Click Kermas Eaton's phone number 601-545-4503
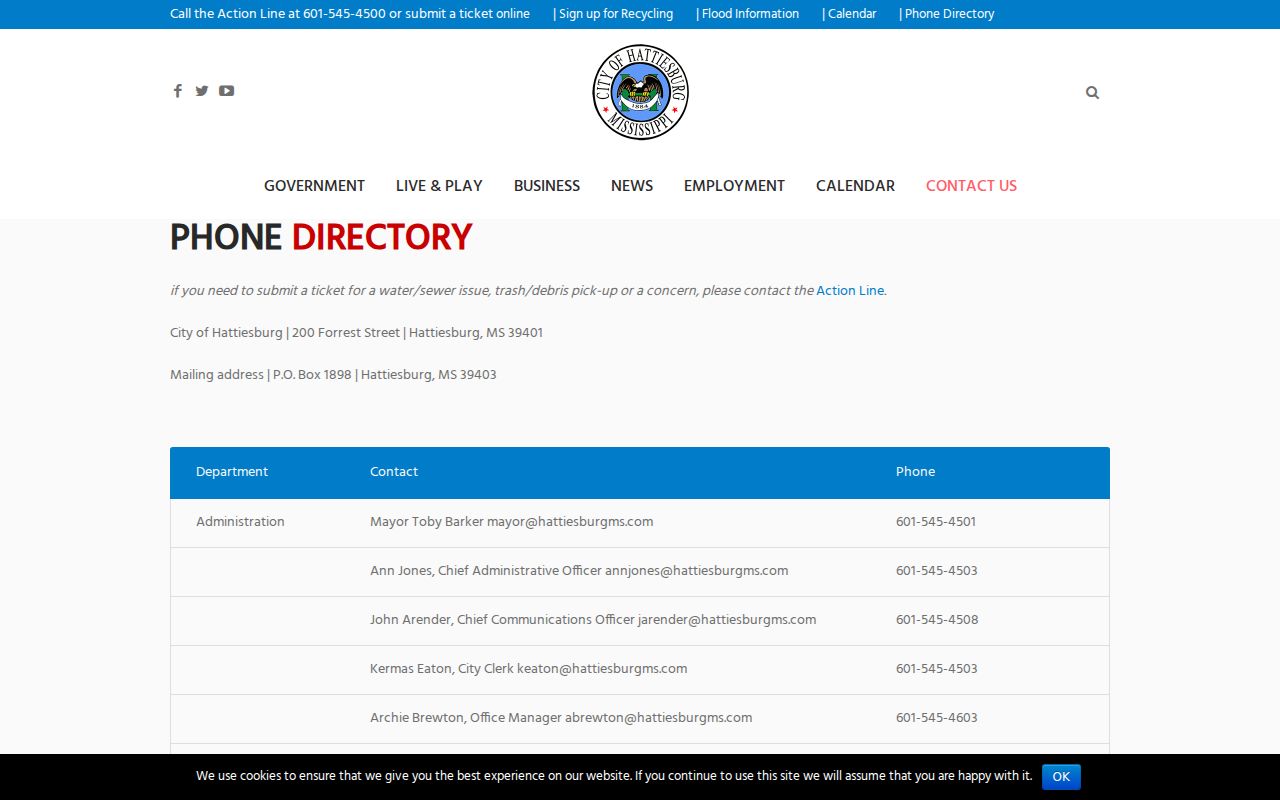This screenshot has height=800, width=1280. (937, 669)
